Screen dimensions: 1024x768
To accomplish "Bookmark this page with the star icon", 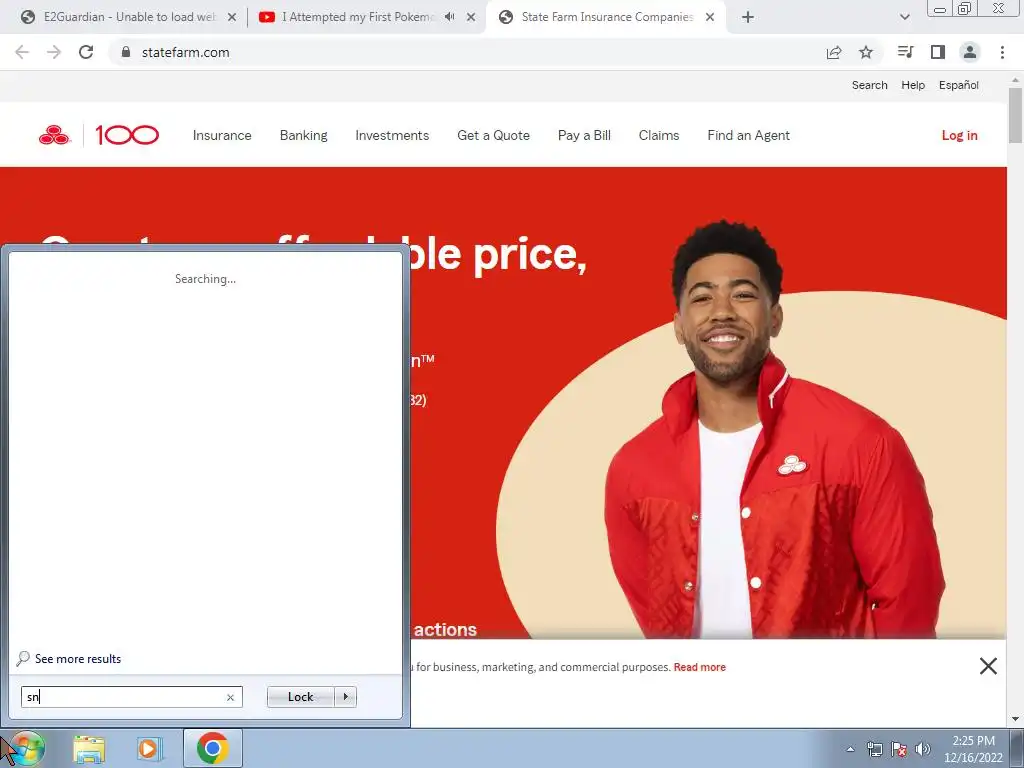I will [866, 52].
